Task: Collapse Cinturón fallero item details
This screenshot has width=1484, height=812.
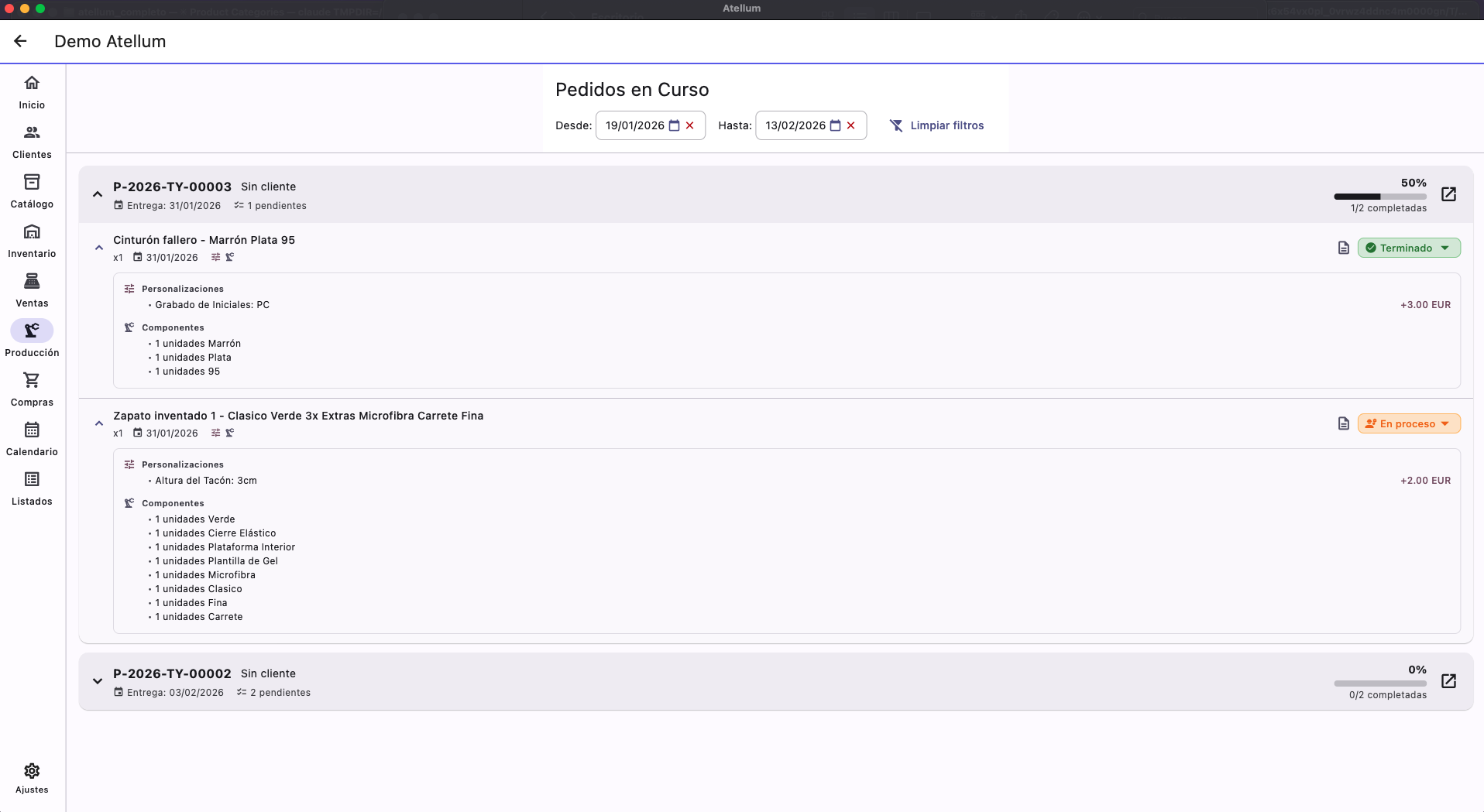Action: [x=99, y=248]
